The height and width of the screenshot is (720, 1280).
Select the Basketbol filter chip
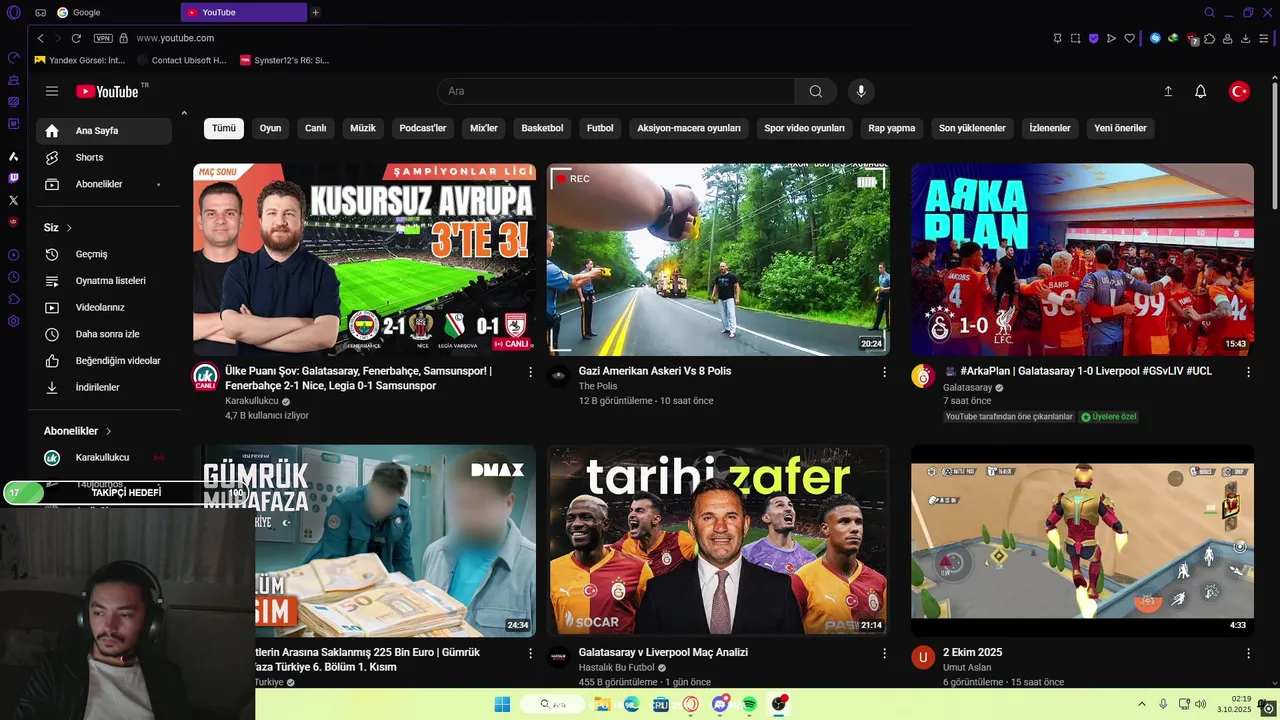(542, 128)
